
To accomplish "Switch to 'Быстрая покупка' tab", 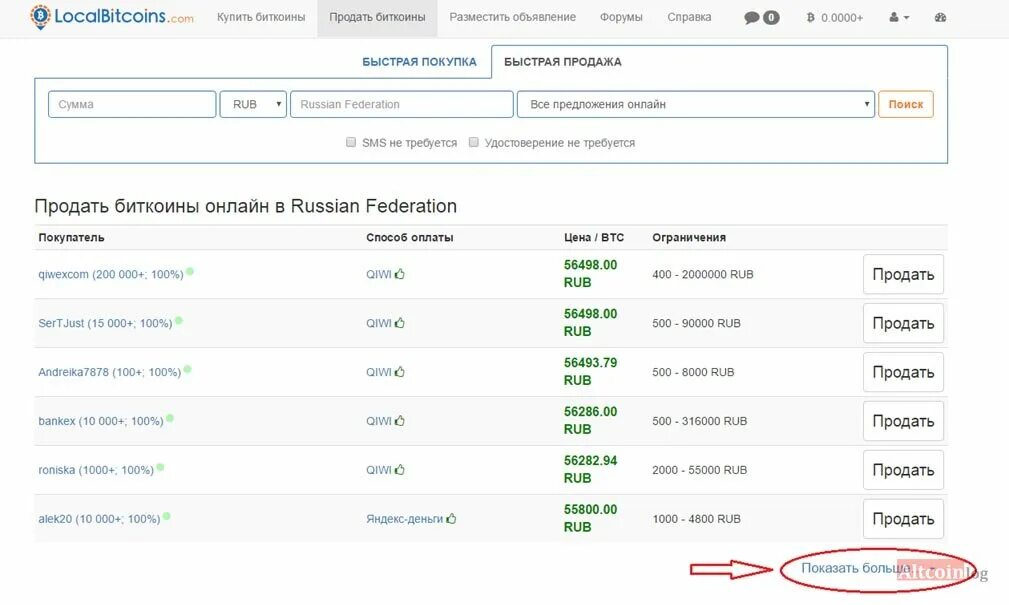I will click(419, 62).
